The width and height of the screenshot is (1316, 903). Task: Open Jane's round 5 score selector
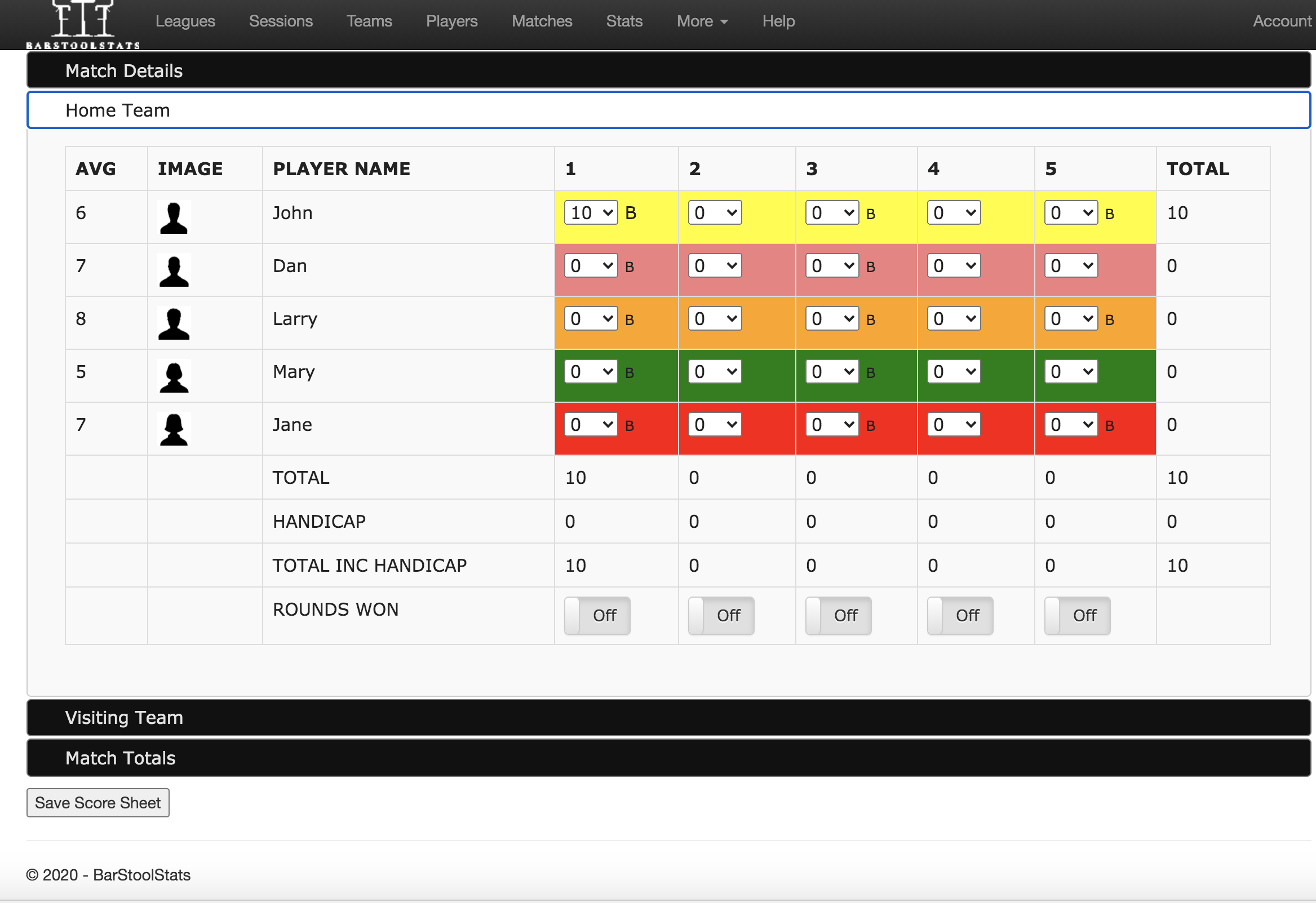tap(1070, 424)
